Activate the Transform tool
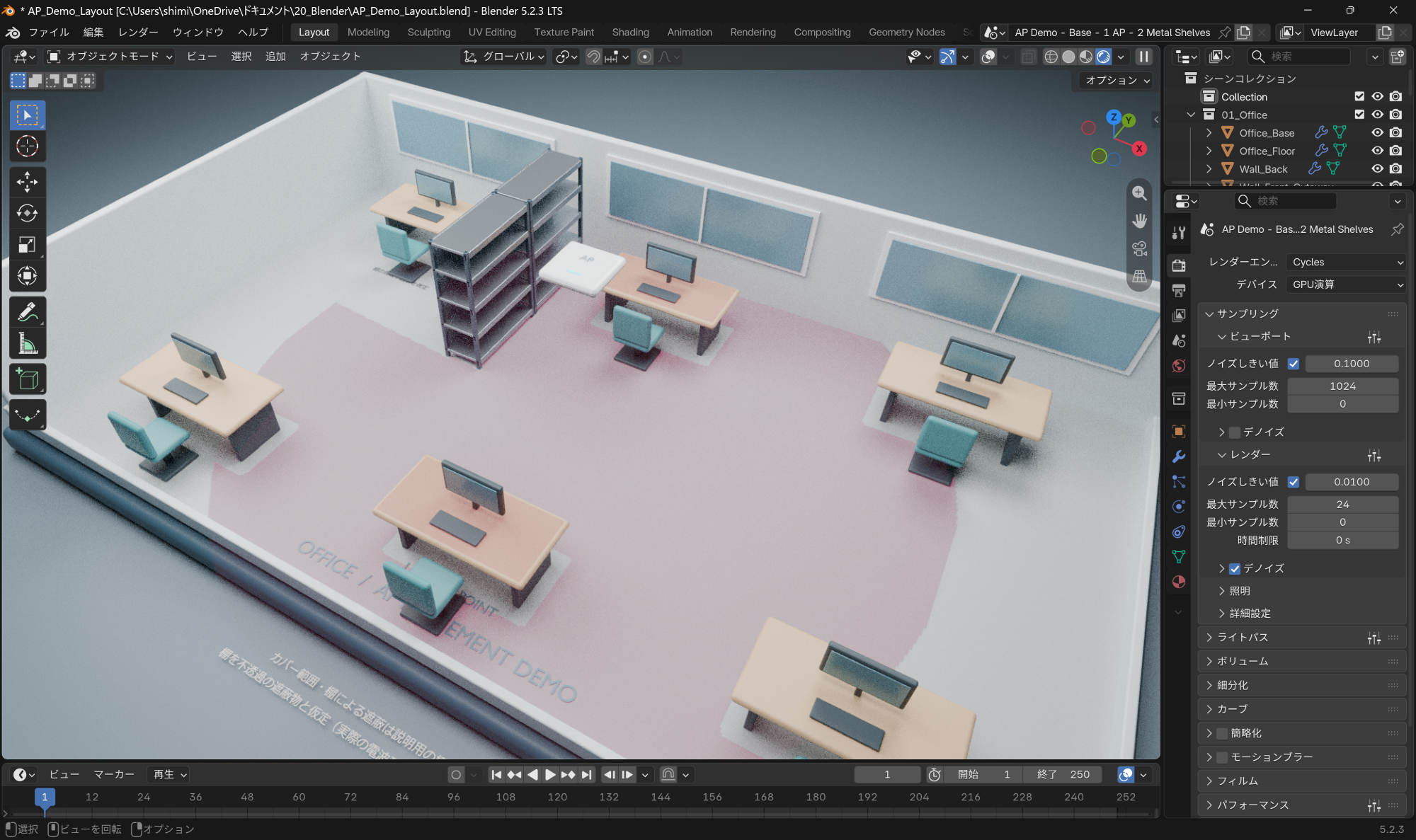1416x840 pixels. (x=27, y=276)
